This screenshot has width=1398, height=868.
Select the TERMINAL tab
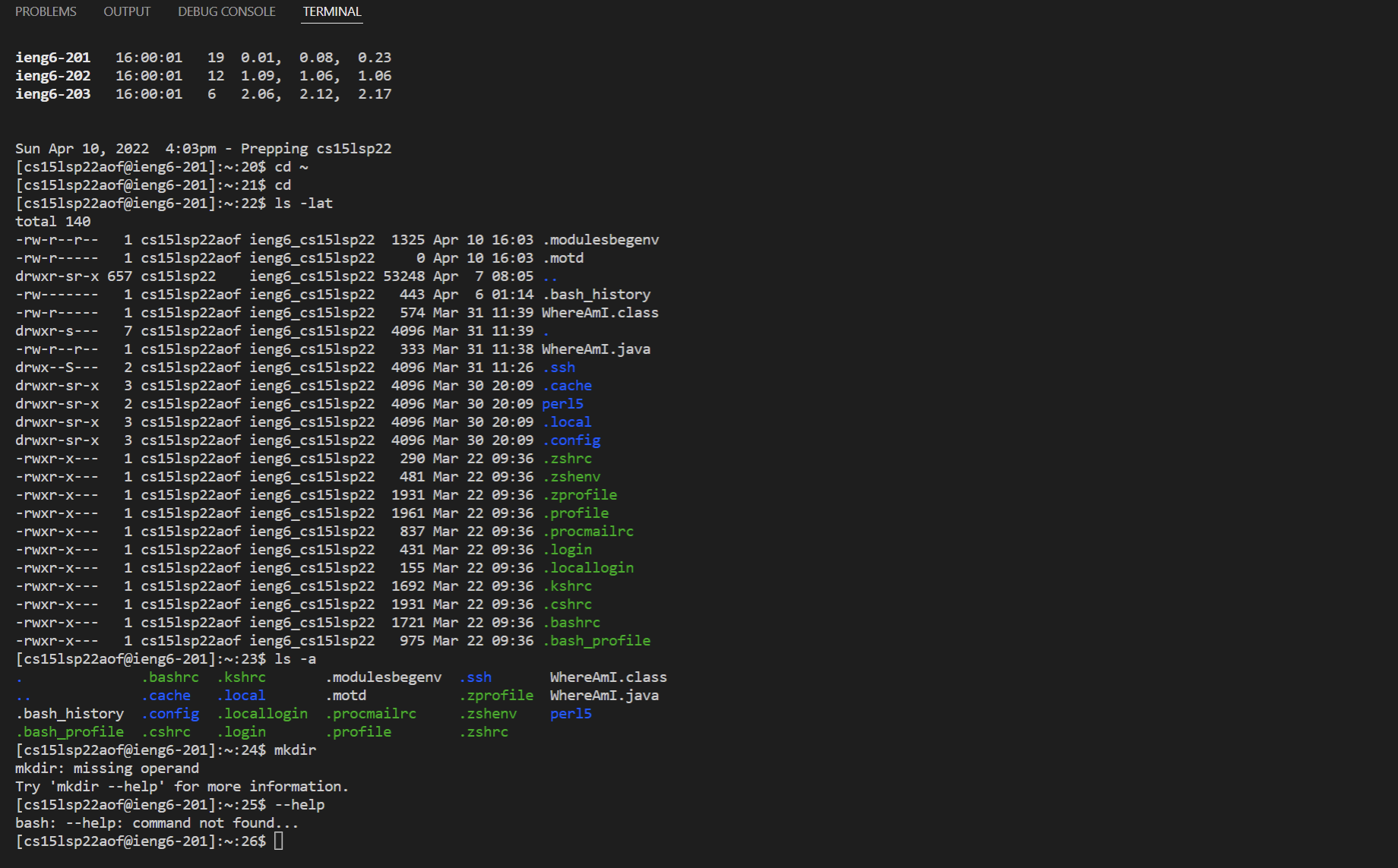pos(332,12)
